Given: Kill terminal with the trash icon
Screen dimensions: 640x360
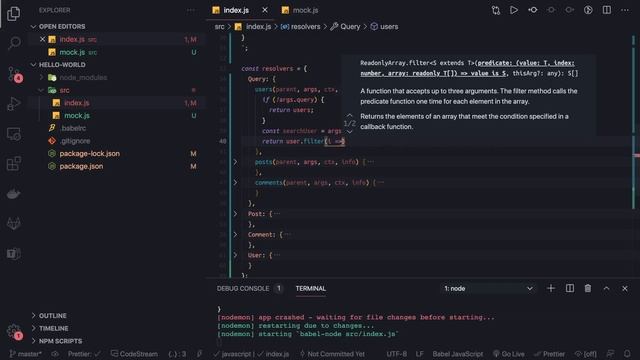Looking at the screenshot, I should pos(587,289).
